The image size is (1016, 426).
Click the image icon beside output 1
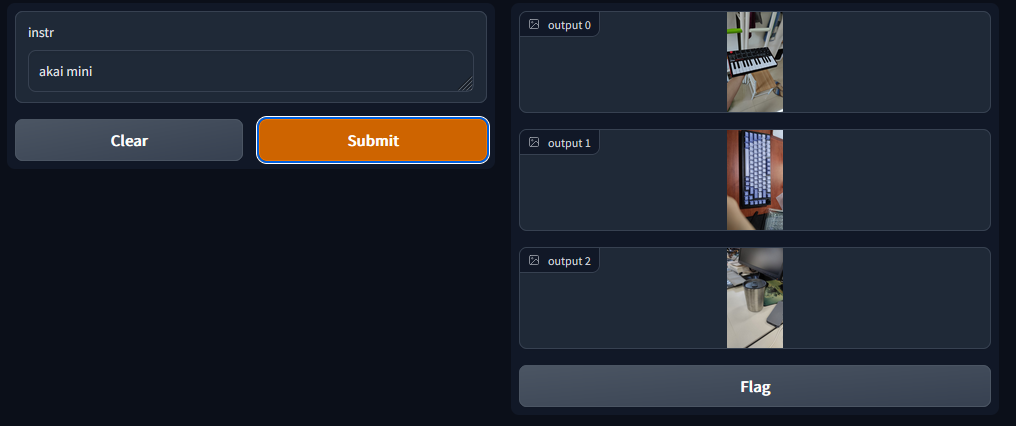(x=534, y=143)
